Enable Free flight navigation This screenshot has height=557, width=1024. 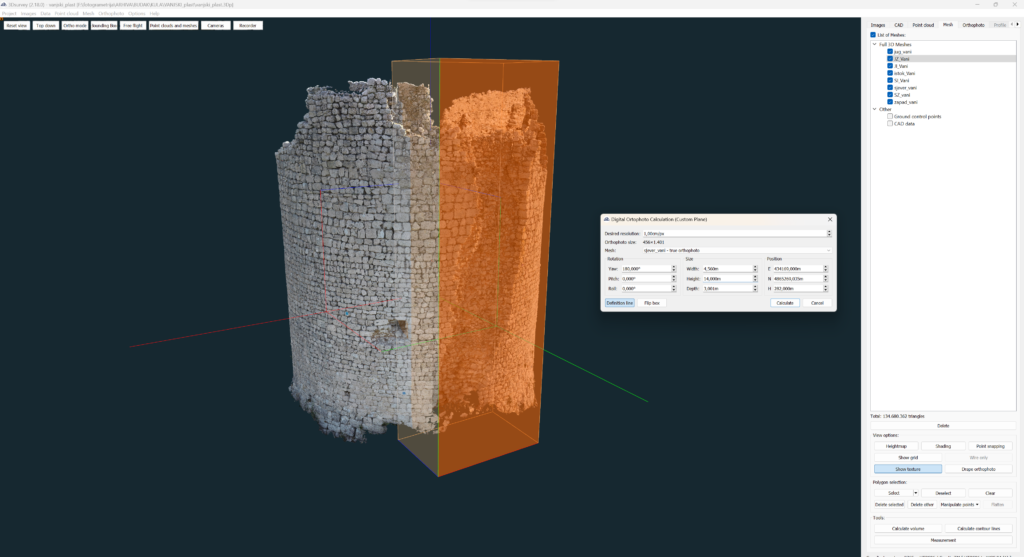pyautogui.click(x=132, y=26)
